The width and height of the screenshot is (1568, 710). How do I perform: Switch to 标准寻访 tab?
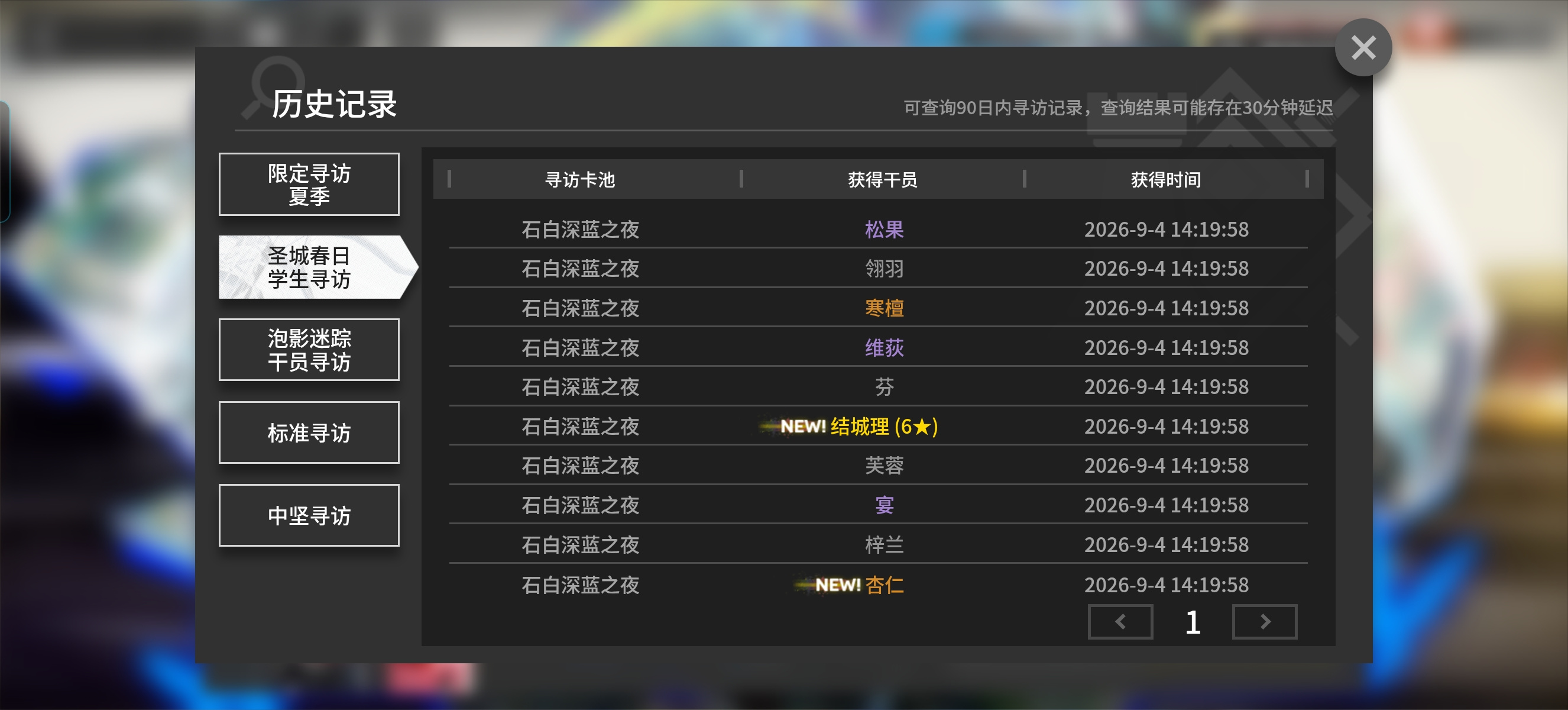point(309,433)
